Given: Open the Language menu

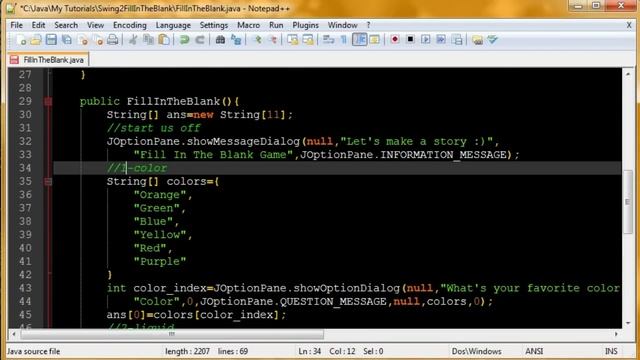Looking at the screenshot, I should click(x=173, y=25).
